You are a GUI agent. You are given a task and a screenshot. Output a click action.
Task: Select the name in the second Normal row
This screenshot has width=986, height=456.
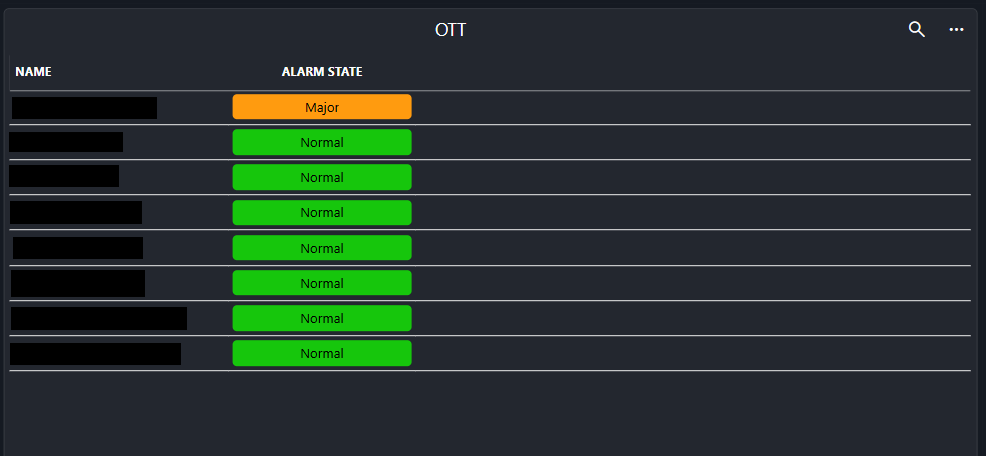click(64, 176)
